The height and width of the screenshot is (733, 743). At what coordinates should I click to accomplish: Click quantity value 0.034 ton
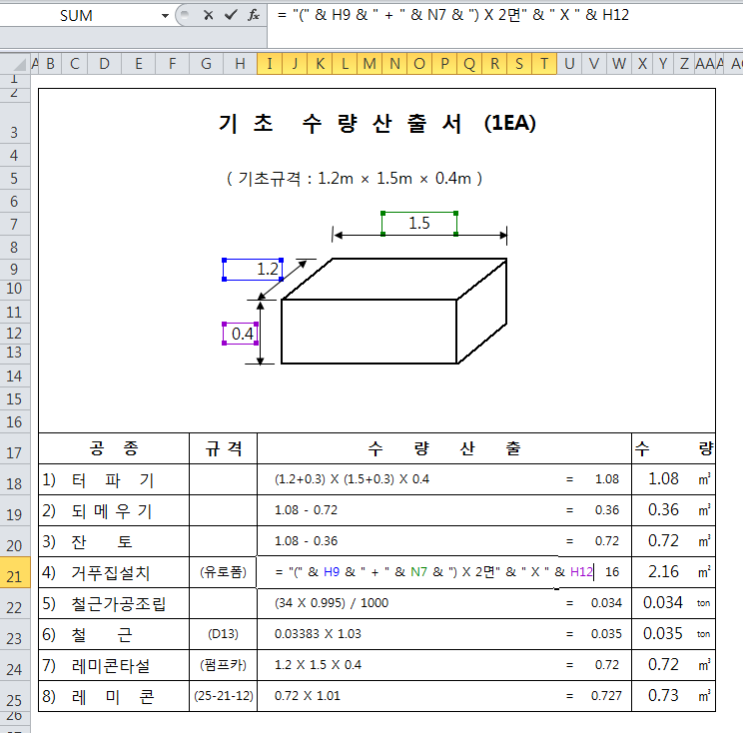(662, 602)
